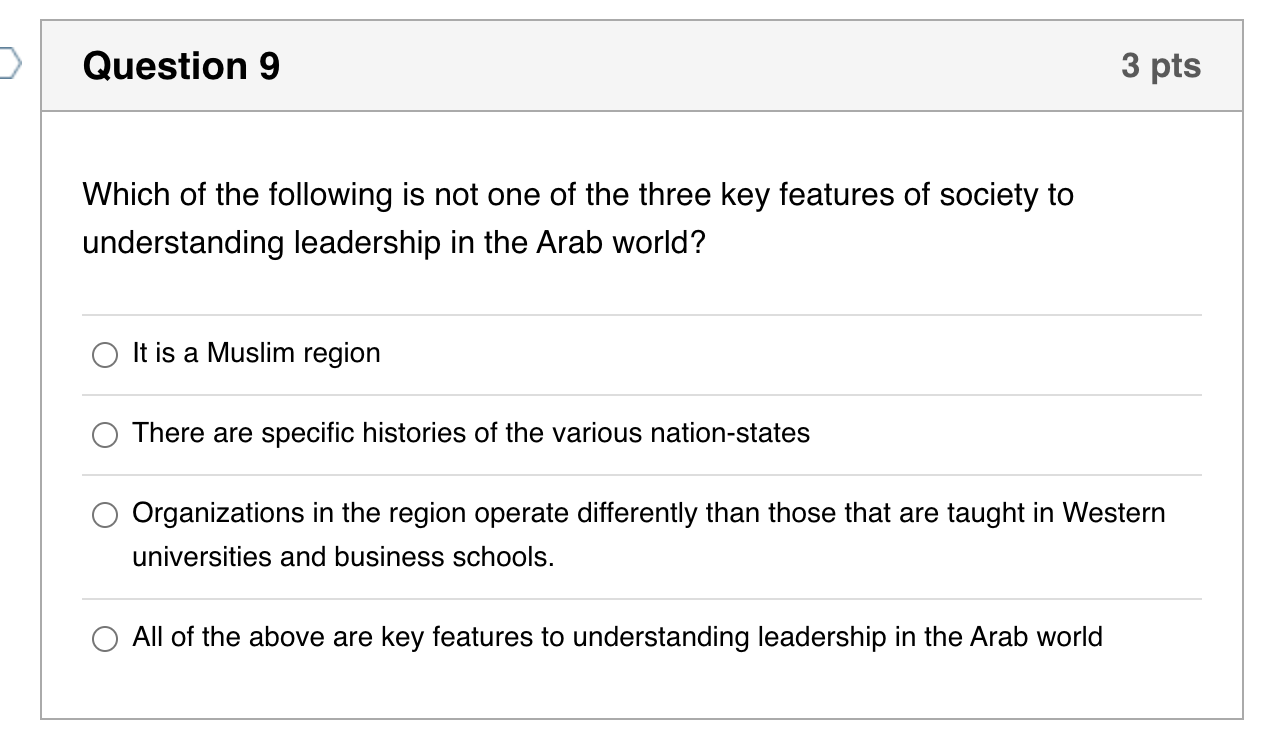Click the empty gray header bar area
Viewport: 1278px width, 734px height.
700,66
